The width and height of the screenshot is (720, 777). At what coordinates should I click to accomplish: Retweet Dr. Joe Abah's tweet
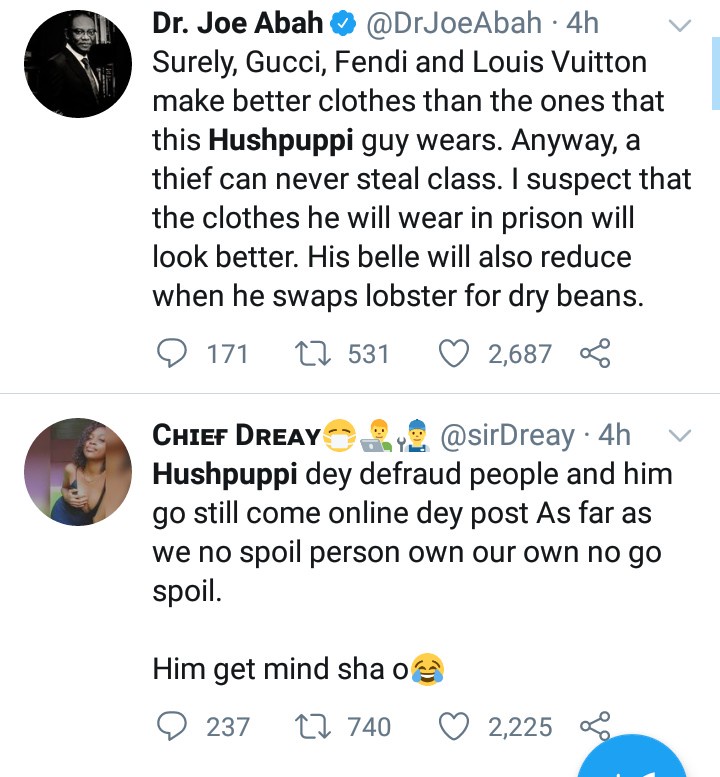click(317, 353)
